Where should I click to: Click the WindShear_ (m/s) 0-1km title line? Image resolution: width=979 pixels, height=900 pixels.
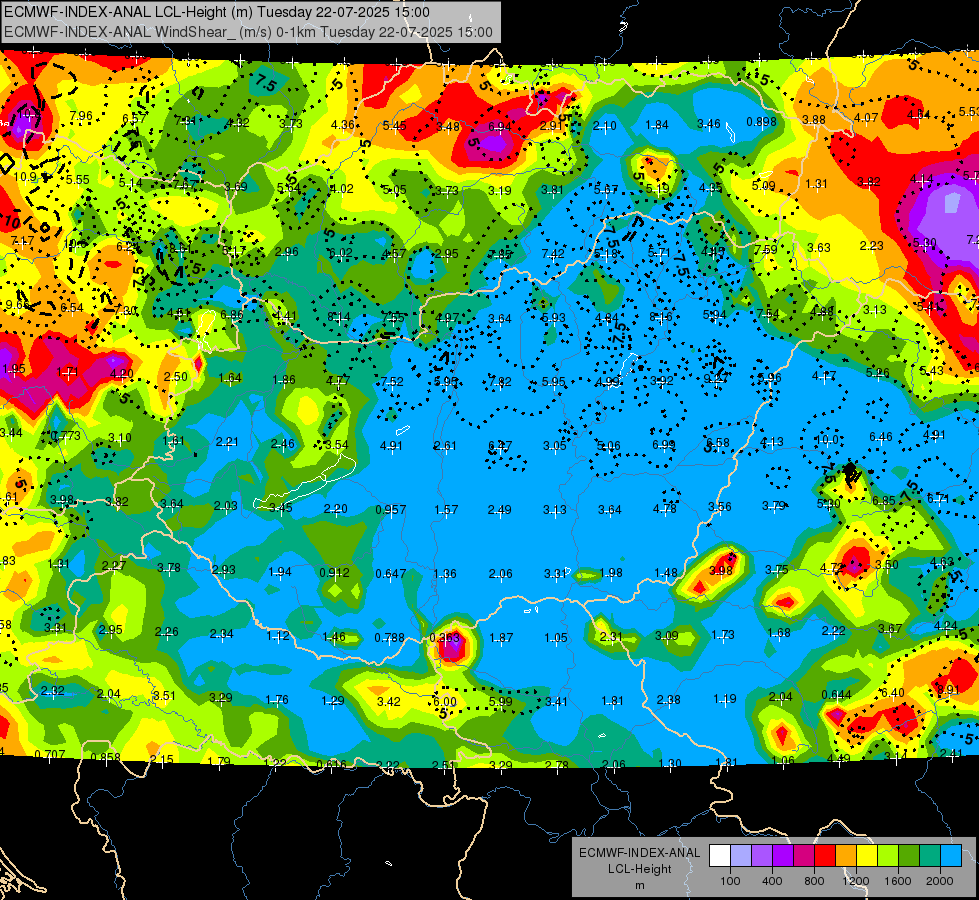click(x=248, y=32)
